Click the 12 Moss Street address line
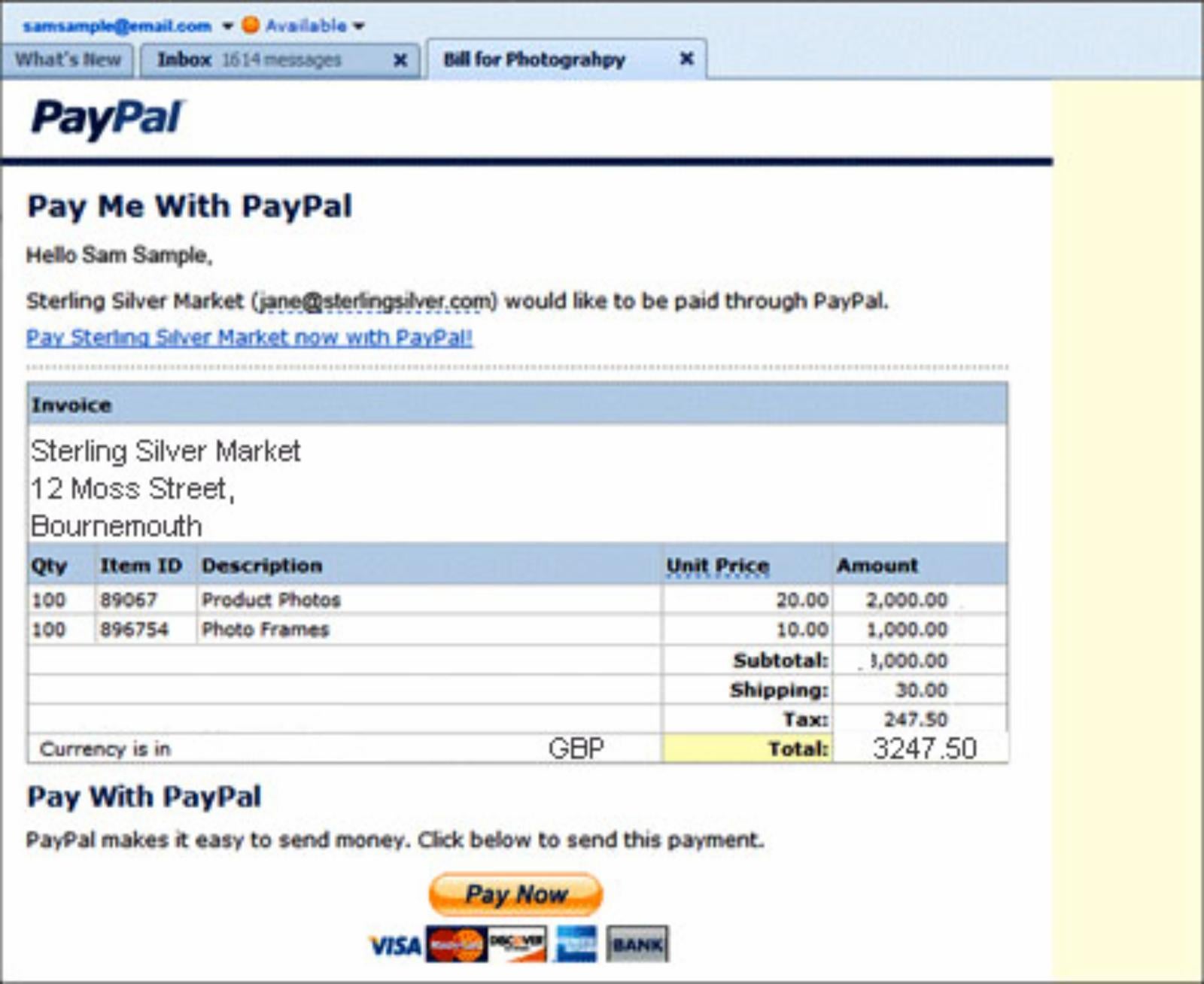Image resolution: width=1204 pixels, height=984 pixels. tap(132, 489)
